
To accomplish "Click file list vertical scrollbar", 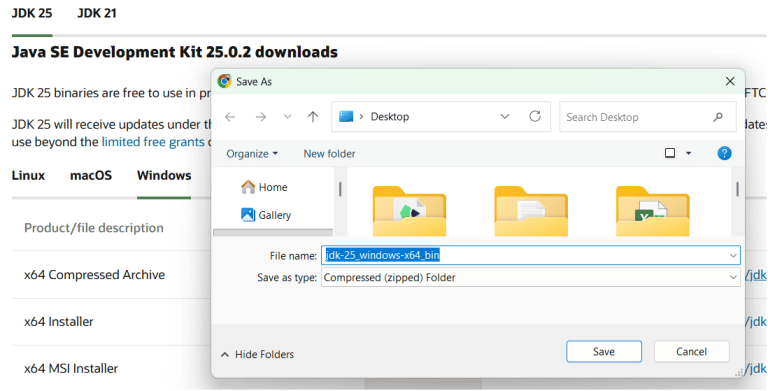I will pyautogui.click(x=737, y=189).
